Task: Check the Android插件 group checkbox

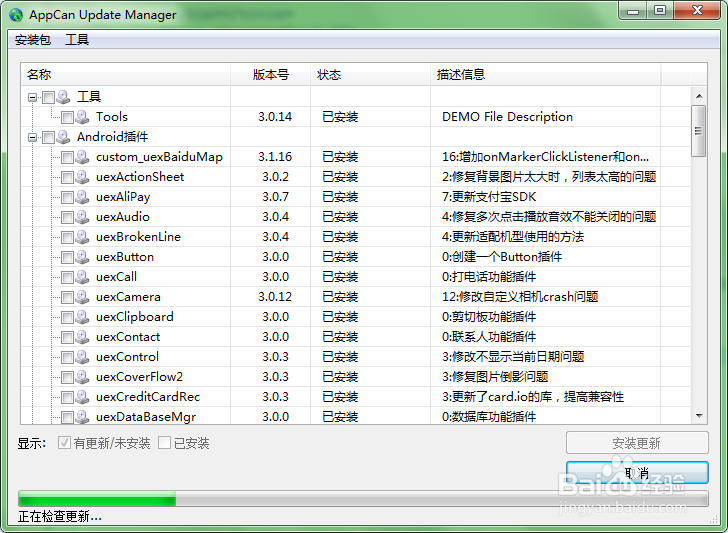Action: 48,137
